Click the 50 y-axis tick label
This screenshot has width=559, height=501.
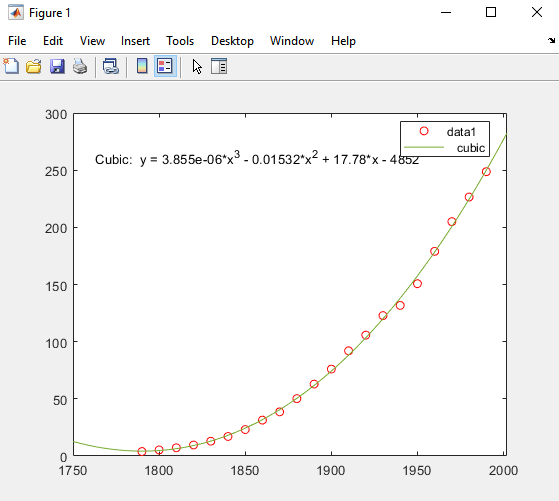click(x=60, y=400)
